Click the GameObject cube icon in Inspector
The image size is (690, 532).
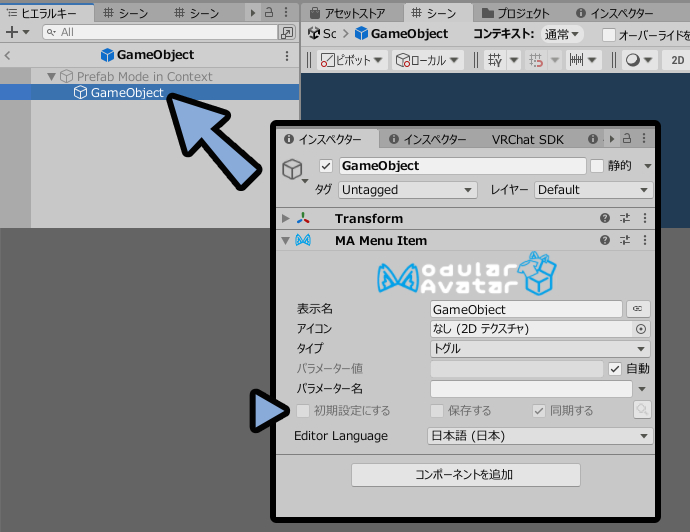[292, 169]
